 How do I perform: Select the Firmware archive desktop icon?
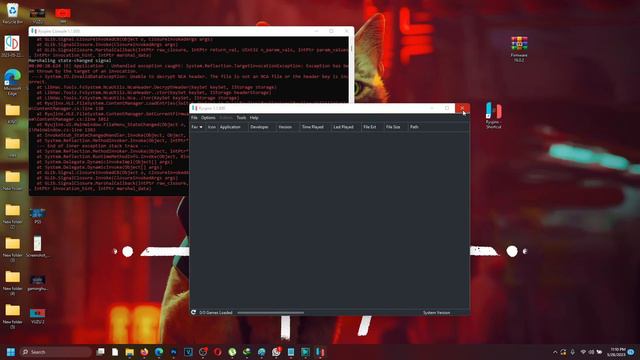519,49
